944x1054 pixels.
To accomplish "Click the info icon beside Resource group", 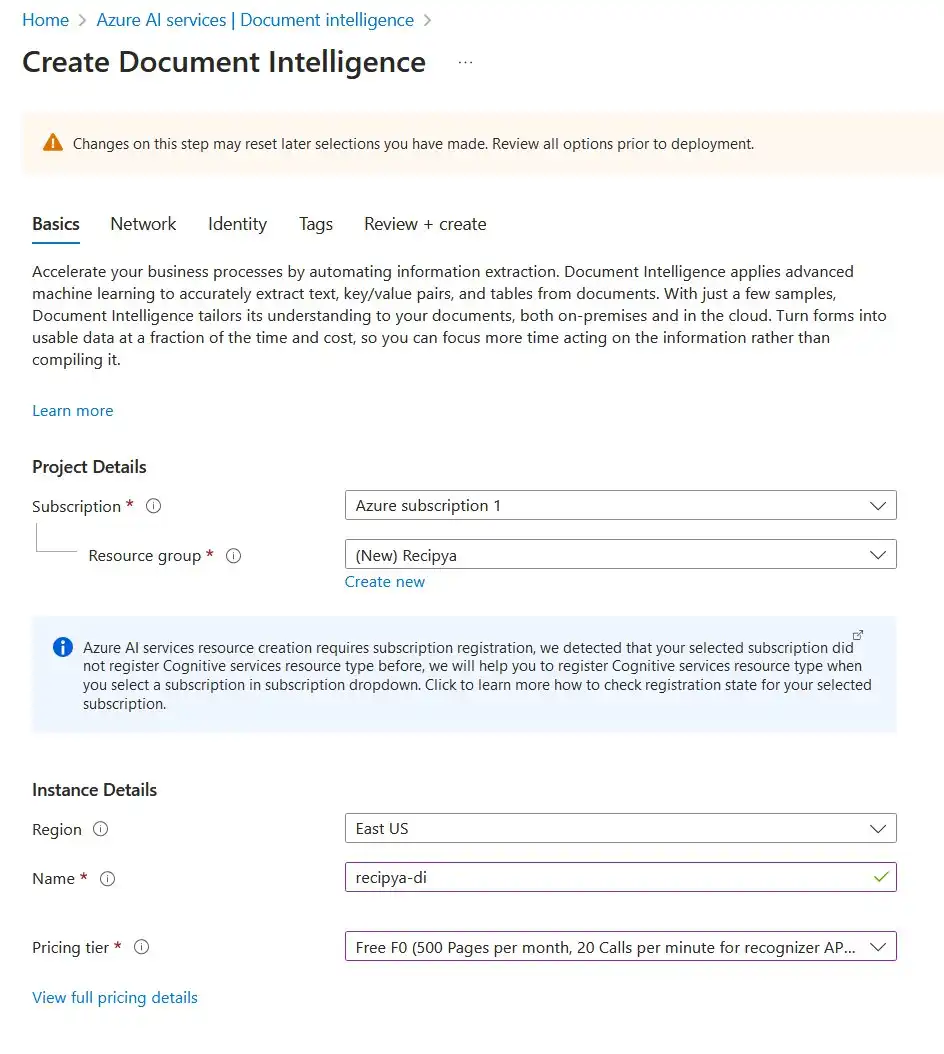I will coord(234,556).
